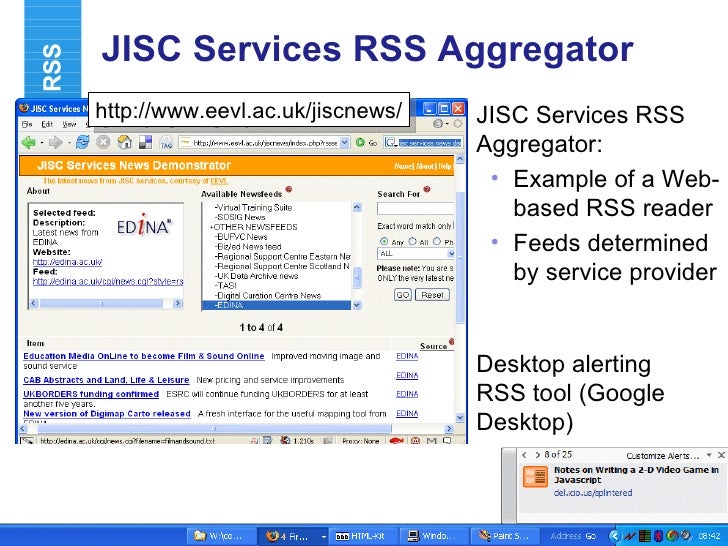Select the TASI feed
This screenshot has width=728, height=546.
coord(225,286)
